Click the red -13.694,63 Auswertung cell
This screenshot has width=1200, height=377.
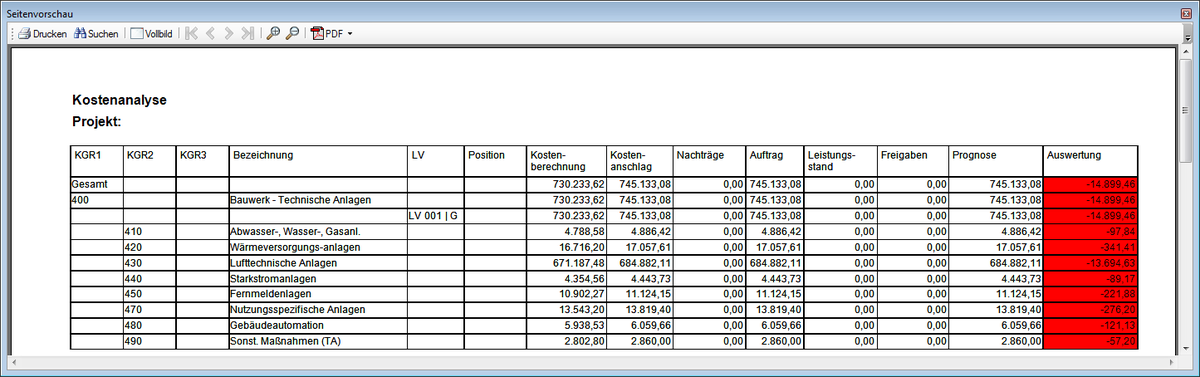click(1090, 263)
